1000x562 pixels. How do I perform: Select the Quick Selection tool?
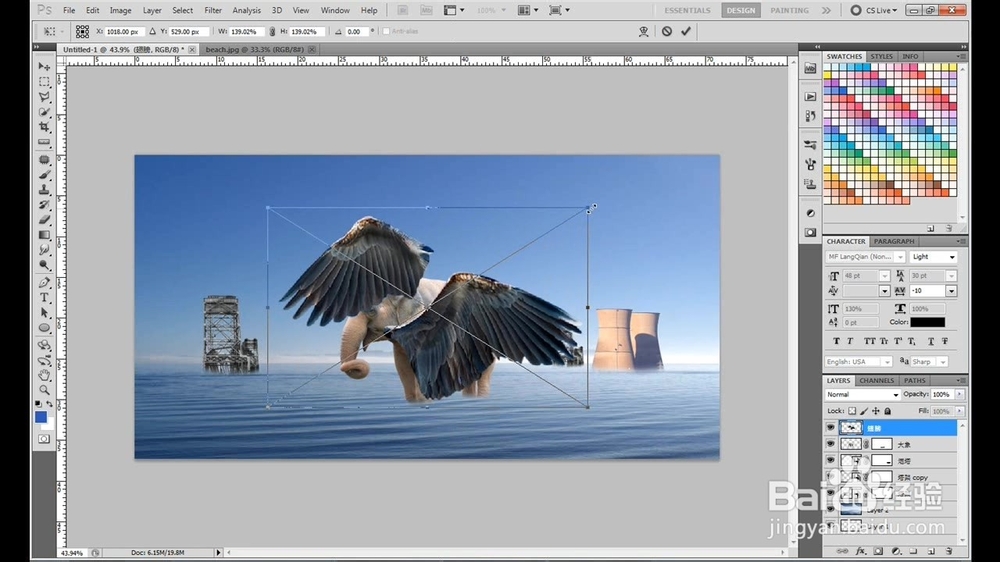(x=44, y=112)
